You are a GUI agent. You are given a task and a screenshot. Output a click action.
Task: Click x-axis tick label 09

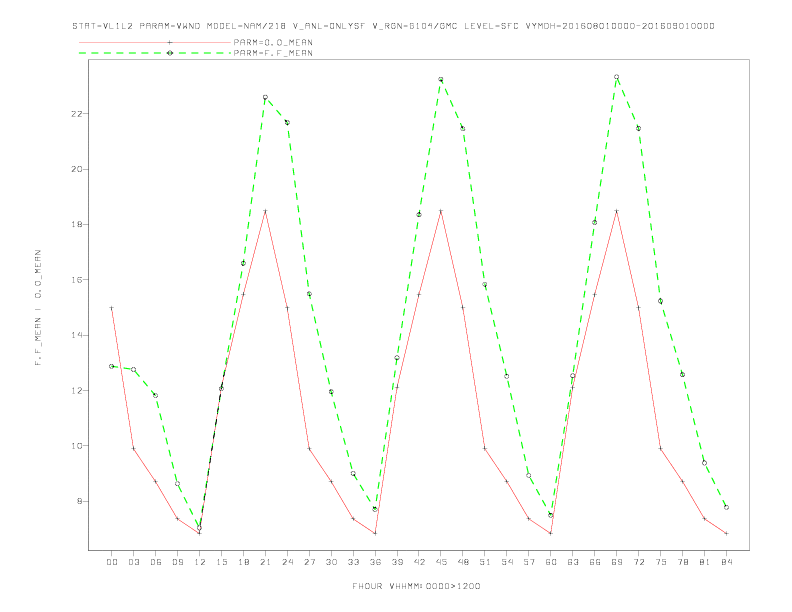click(177, 562)
